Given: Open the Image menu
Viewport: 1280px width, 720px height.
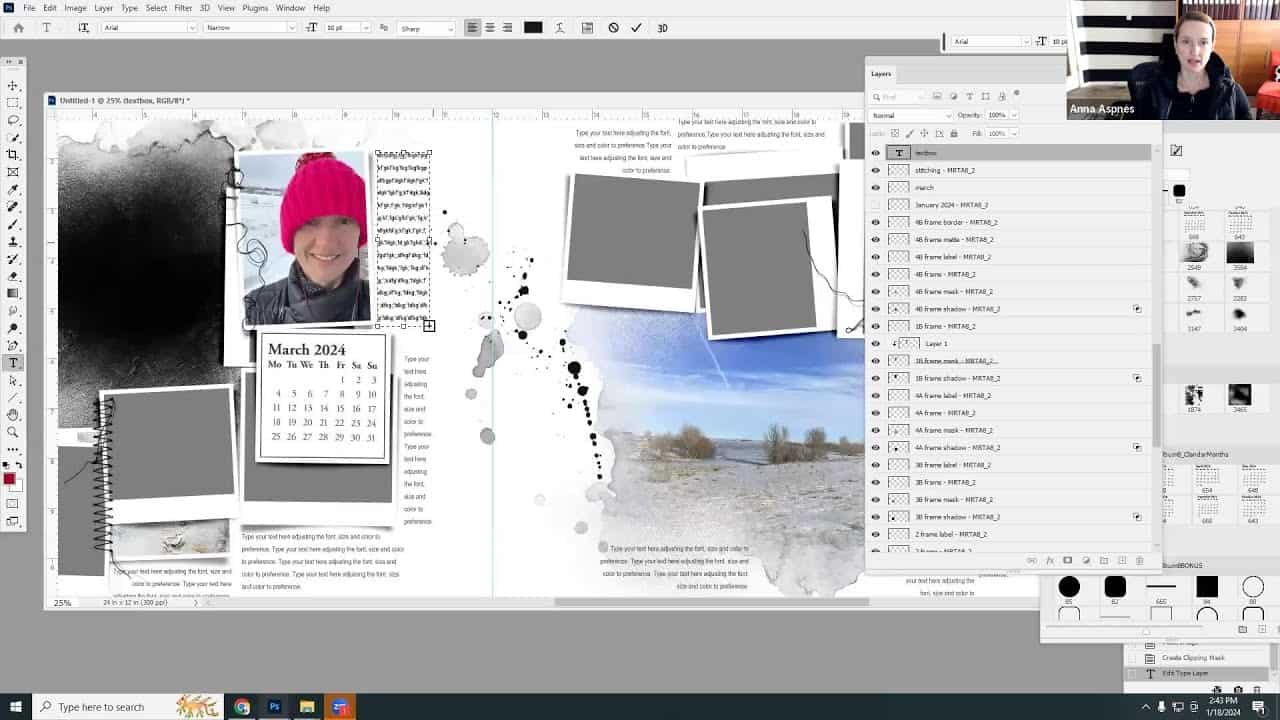Looking at the screenshot, I should pos(75,8).
